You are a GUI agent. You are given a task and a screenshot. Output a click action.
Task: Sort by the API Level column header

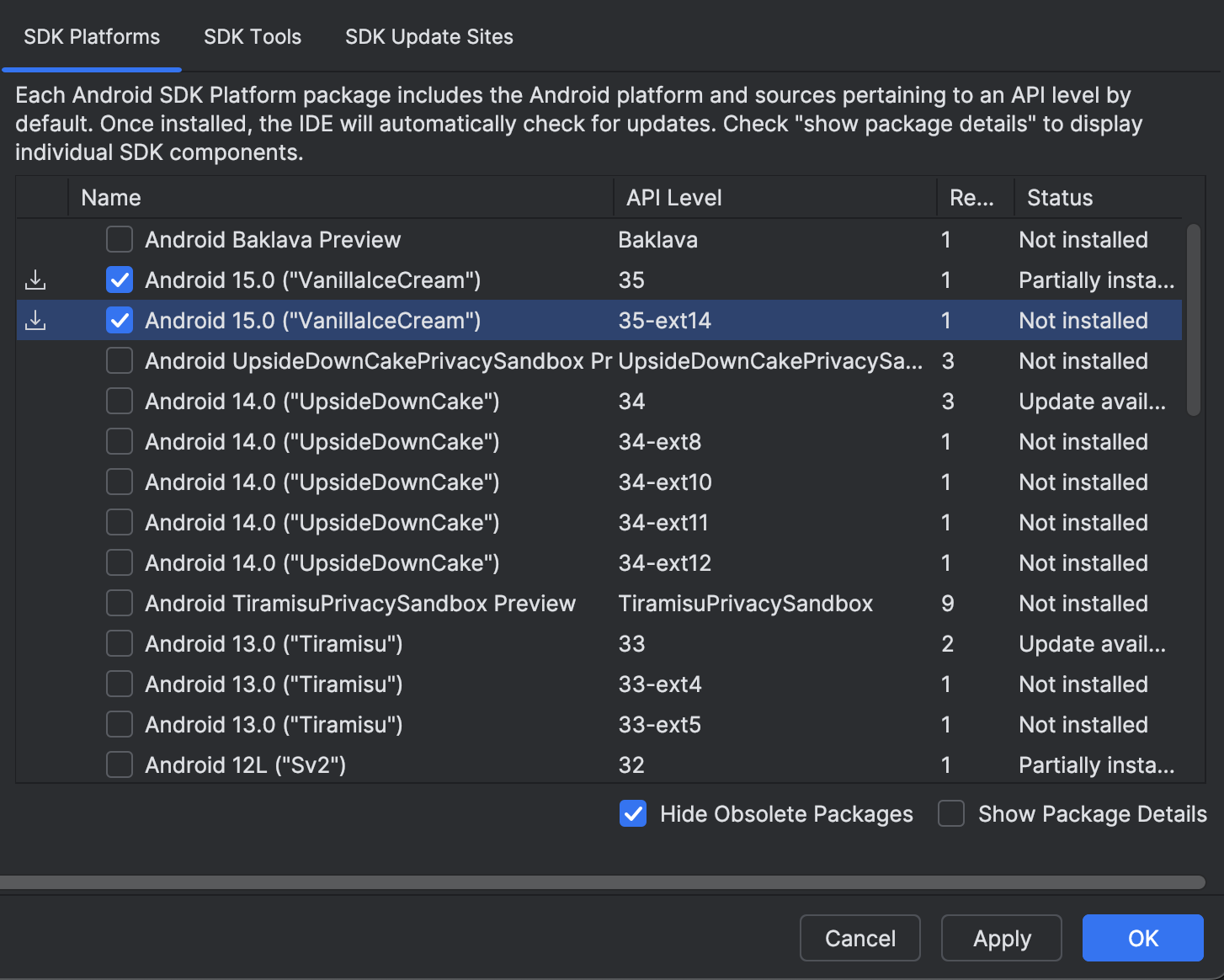[673, 197]
